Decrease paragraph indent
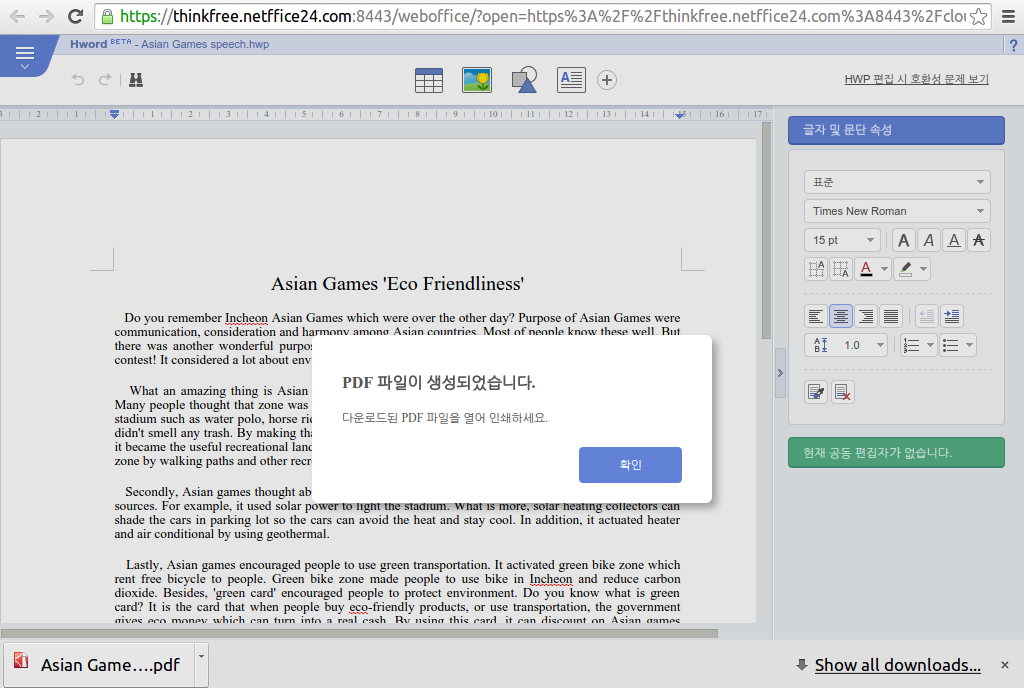The height and width of the screenshot is (688, 1024). pos(926,317)
